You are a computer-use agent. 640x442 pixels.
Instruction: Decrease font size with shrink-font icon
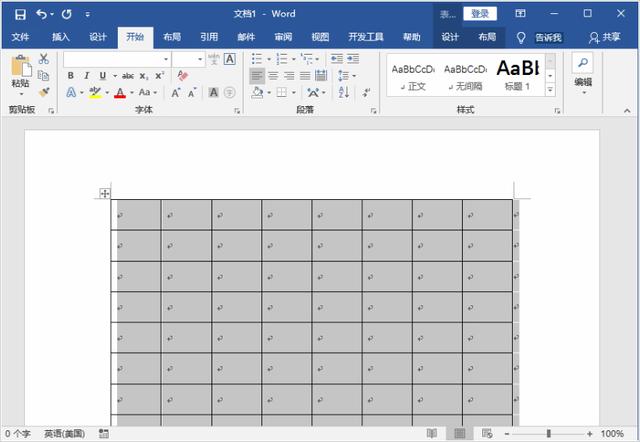(192, 93)
